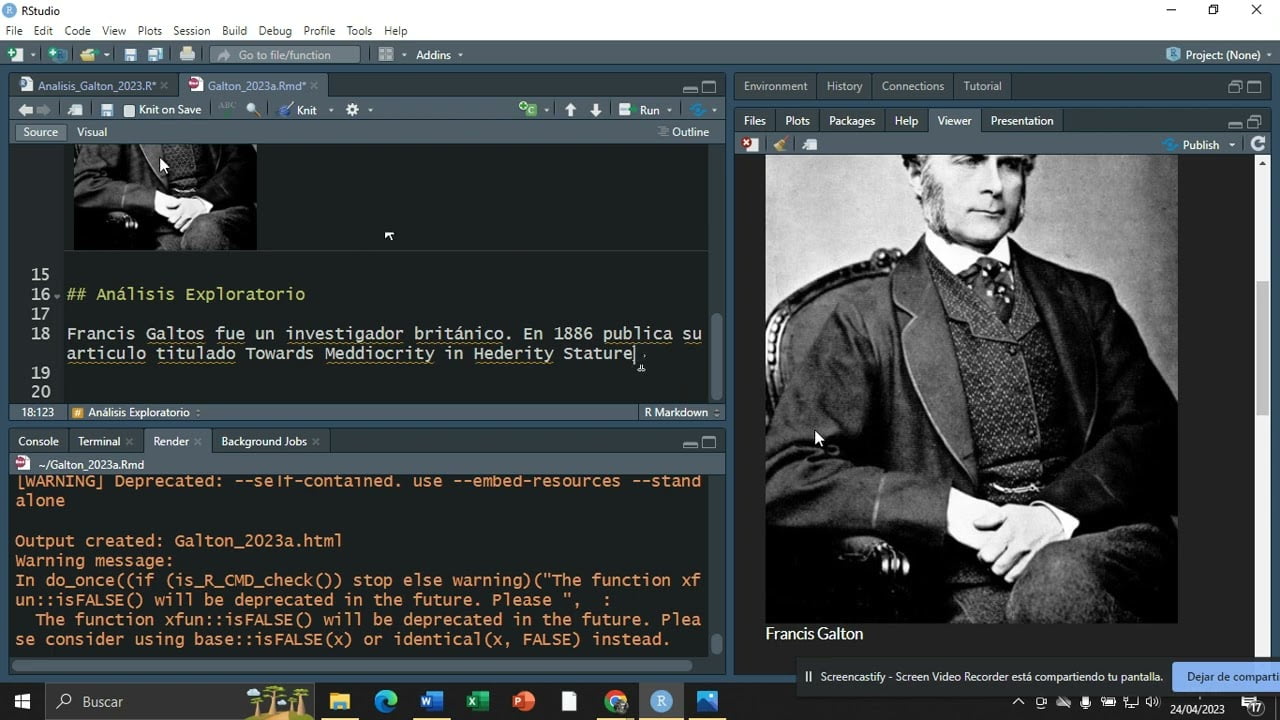
Task: Go to the next section/chunk
Action: [x=596, y=110]
